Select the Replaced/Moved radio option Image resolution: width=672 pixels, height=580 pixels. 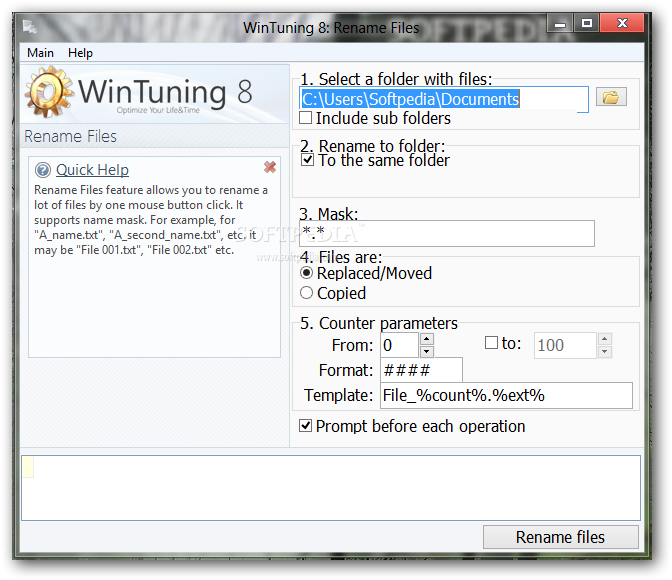(306, 273)
